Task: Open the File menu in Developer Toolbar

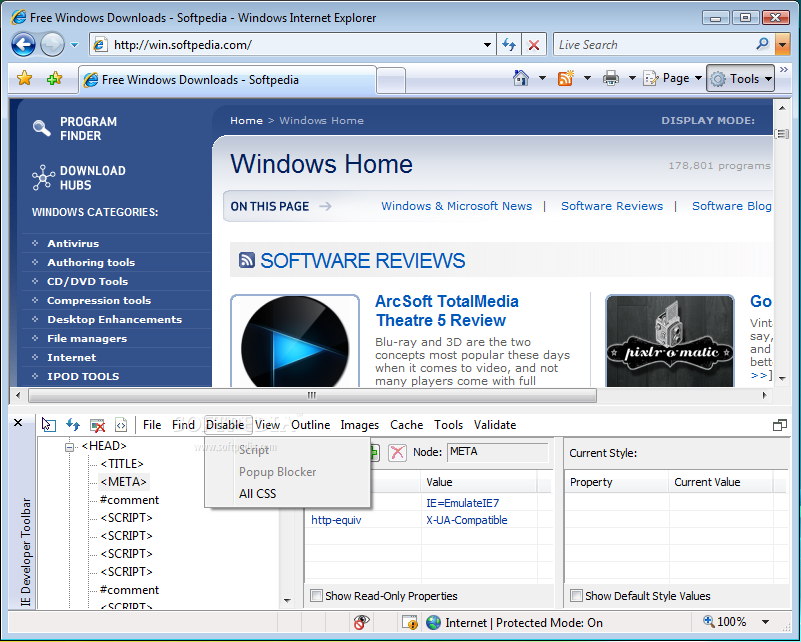Action: (152, 425)
